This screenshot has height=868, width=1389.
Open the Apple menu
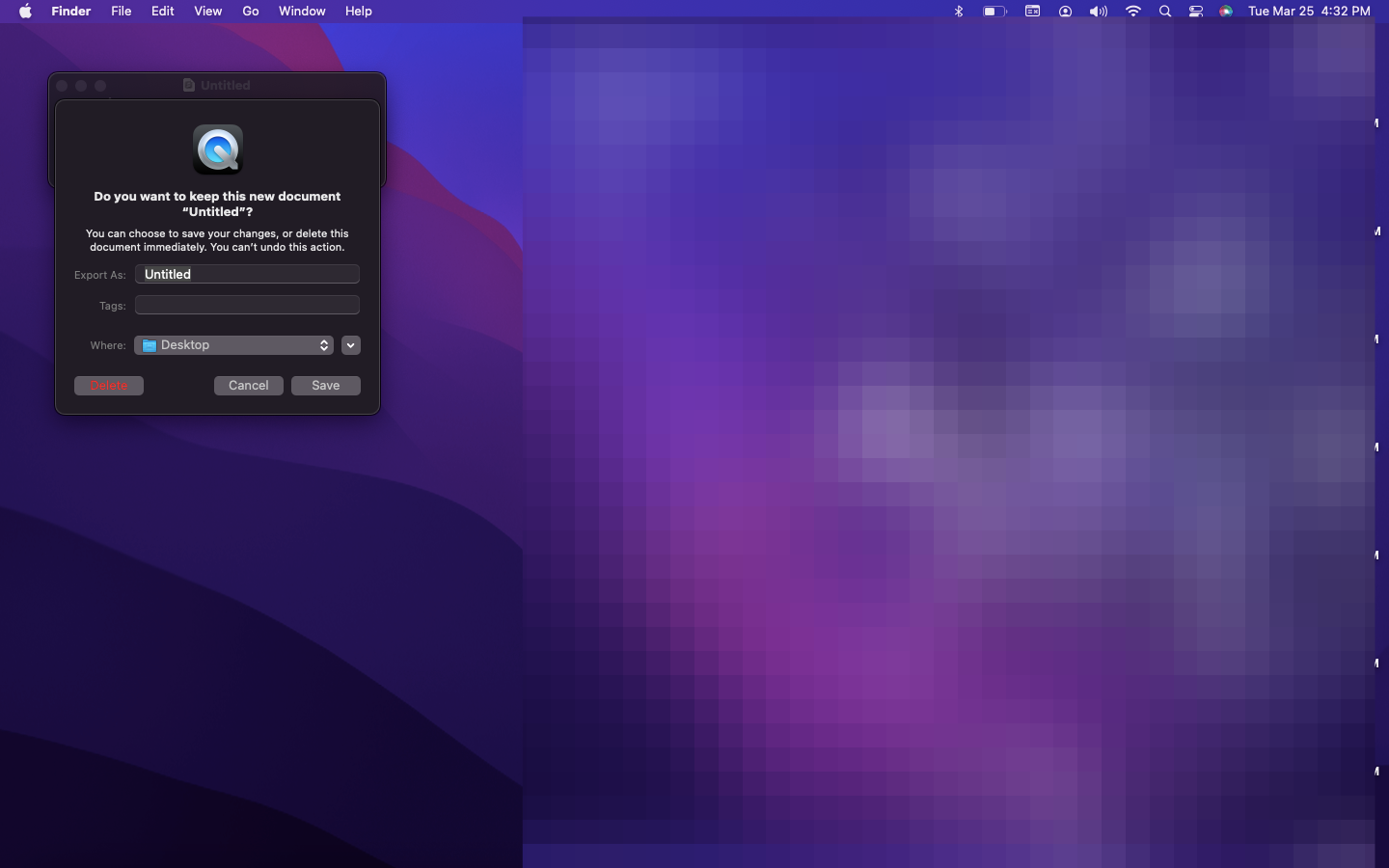25,12
